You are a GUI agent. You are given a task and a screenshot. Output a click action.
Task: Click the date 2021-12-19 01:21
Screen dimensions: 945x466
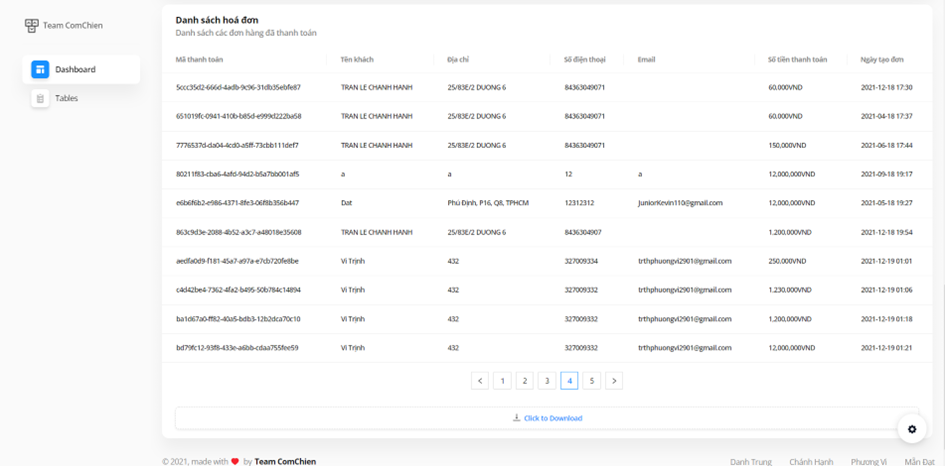click(x=887, y=348)
